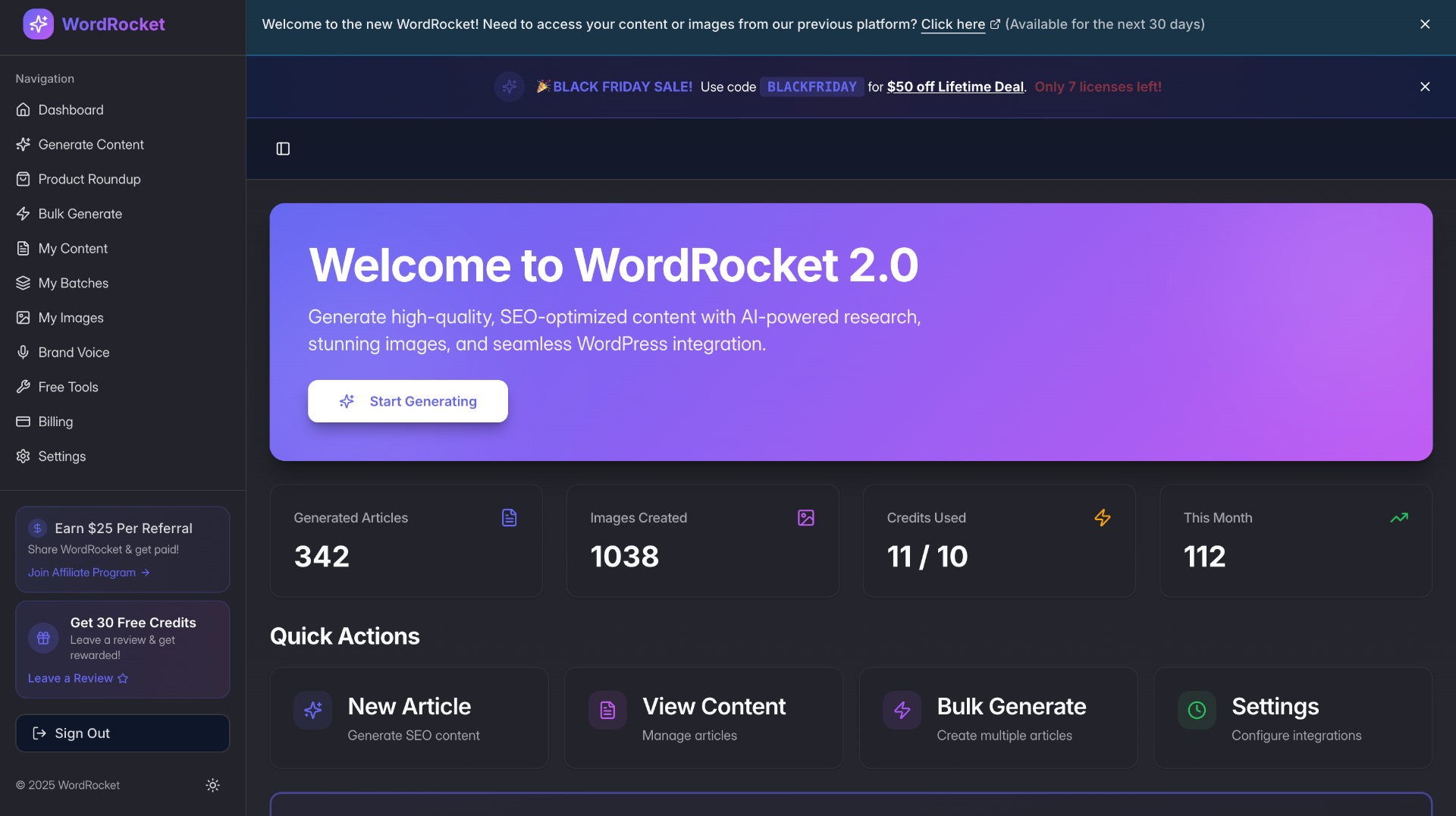Click the Bulk Generate lightning icon in sidebar

click(x=24, y=214)
